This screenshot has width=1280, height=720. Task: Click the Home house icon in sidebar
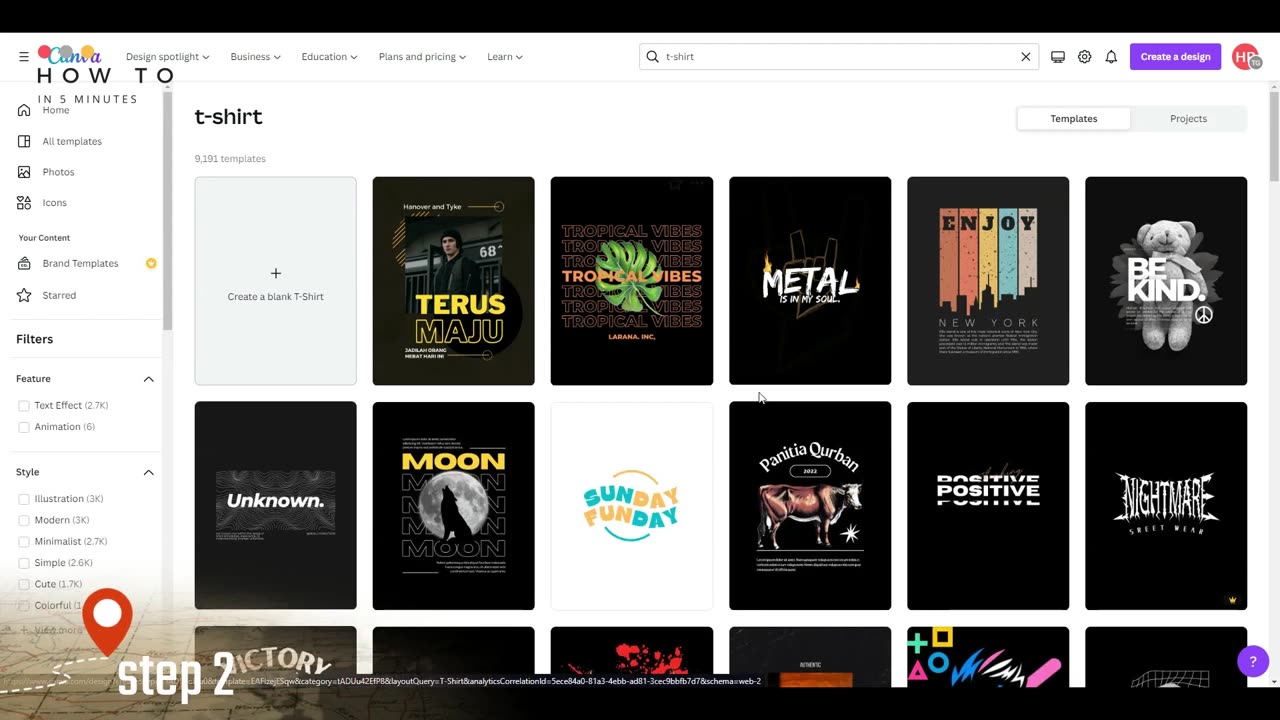coord(24,110)
